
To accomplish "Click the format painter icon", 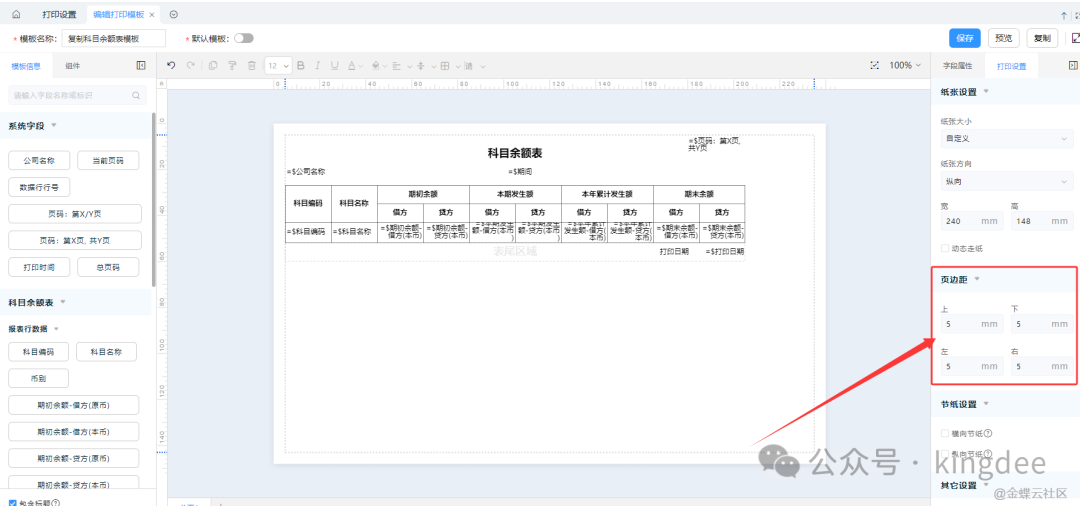I will point(232,65).
